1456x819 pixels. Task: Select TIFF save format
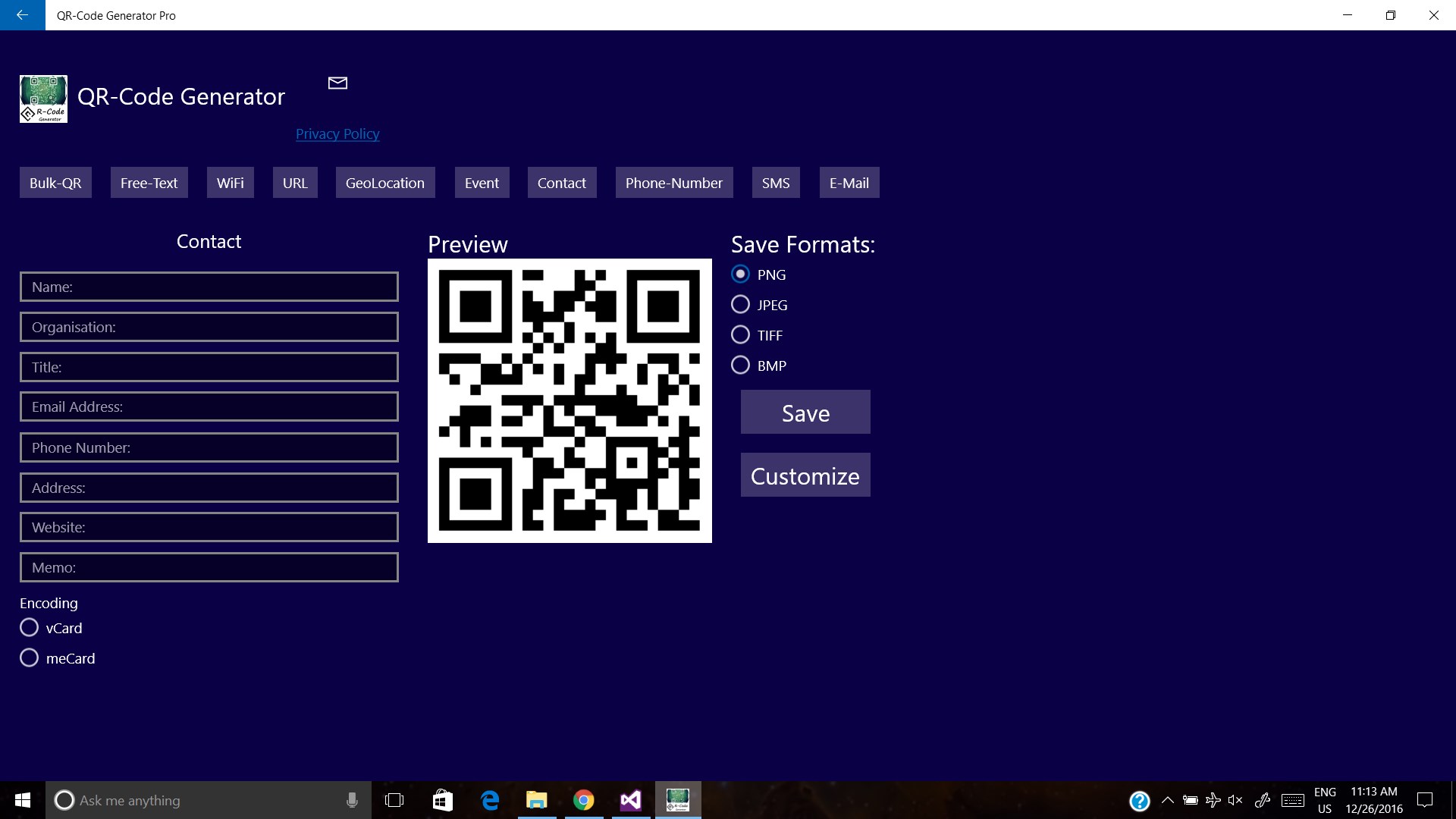point(740,335)
